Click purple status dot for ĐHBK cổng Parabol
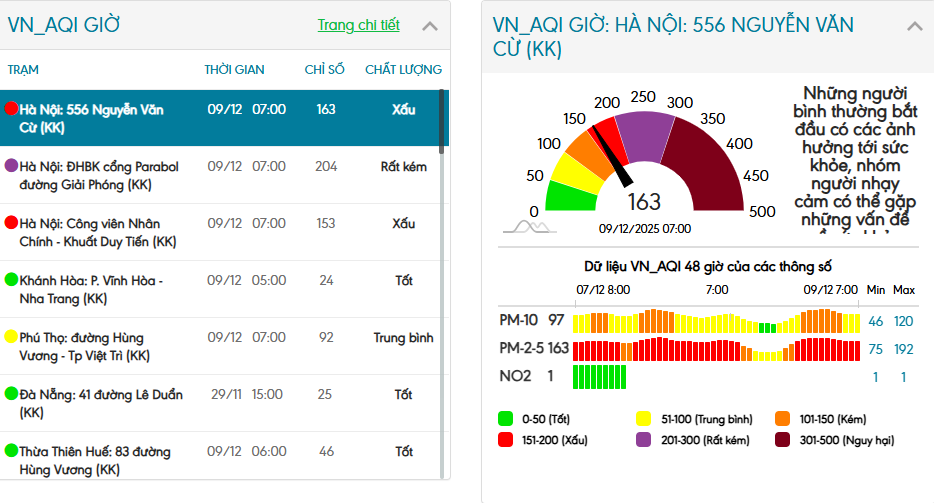Image resolution: width=934 pixels, height=503 pixels. click(12, 165)
